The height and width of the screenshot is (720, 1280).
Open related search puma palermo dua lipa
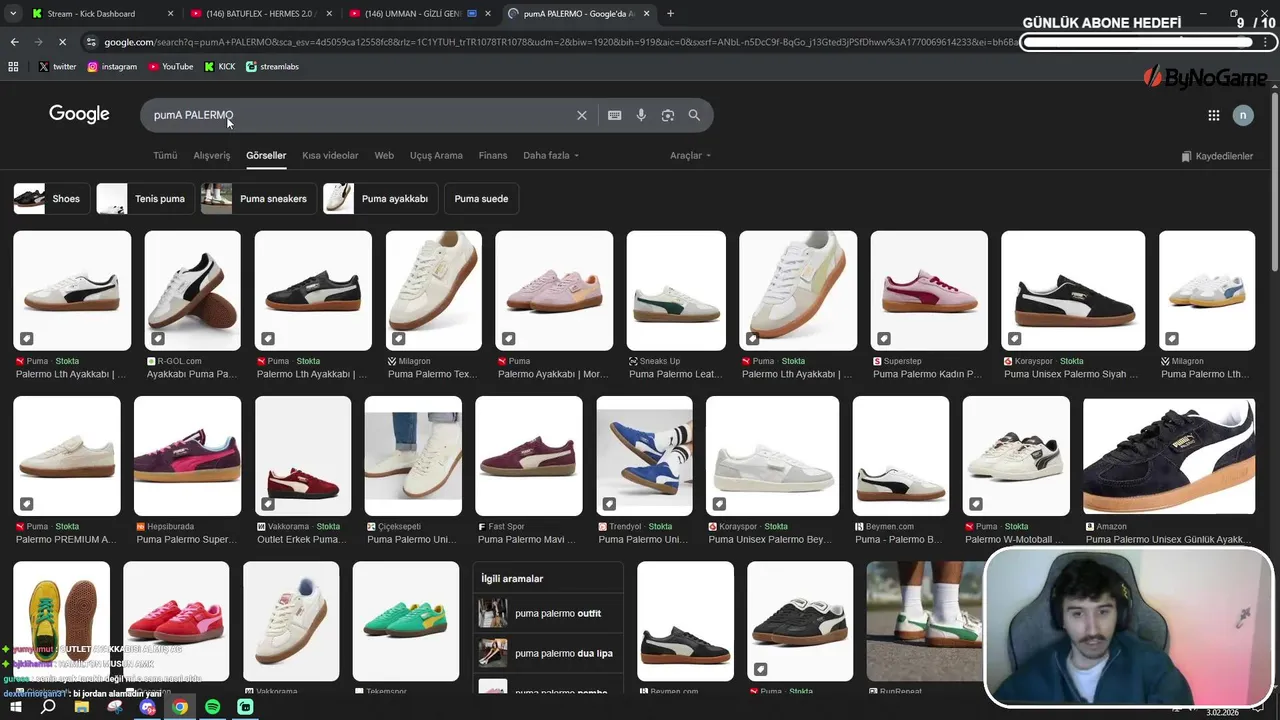coord(548,653)
